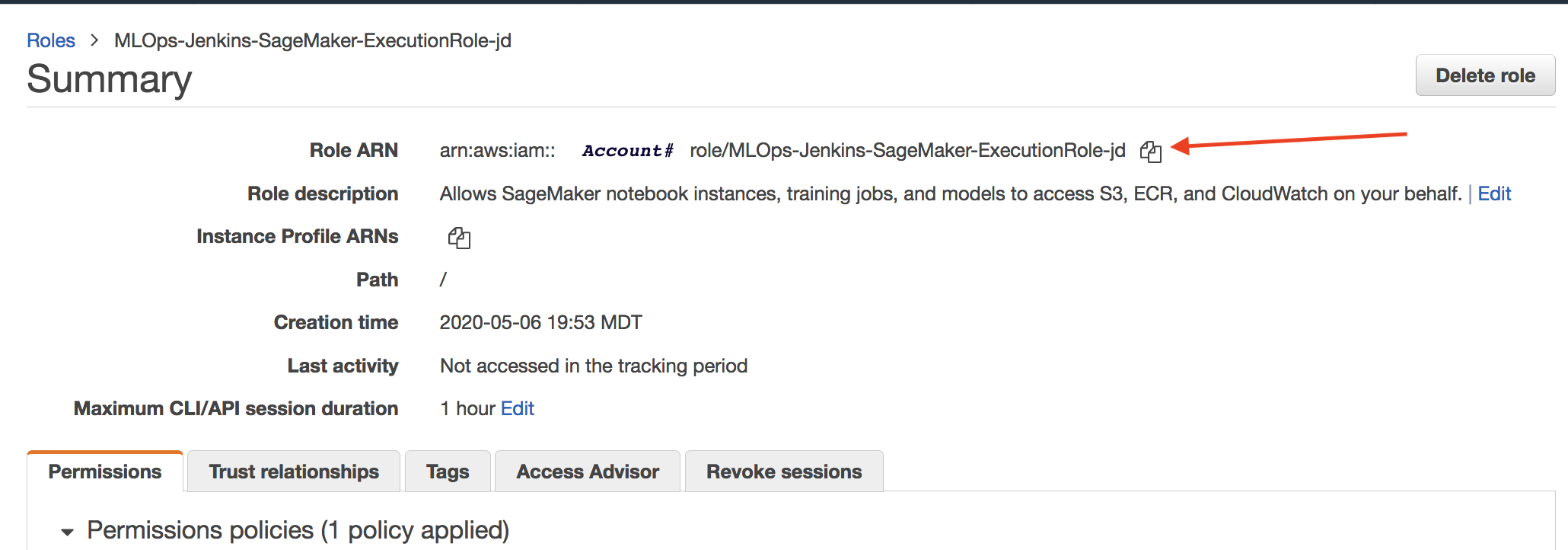Switch to the Trust relationships tab

[x=294, y=472]
